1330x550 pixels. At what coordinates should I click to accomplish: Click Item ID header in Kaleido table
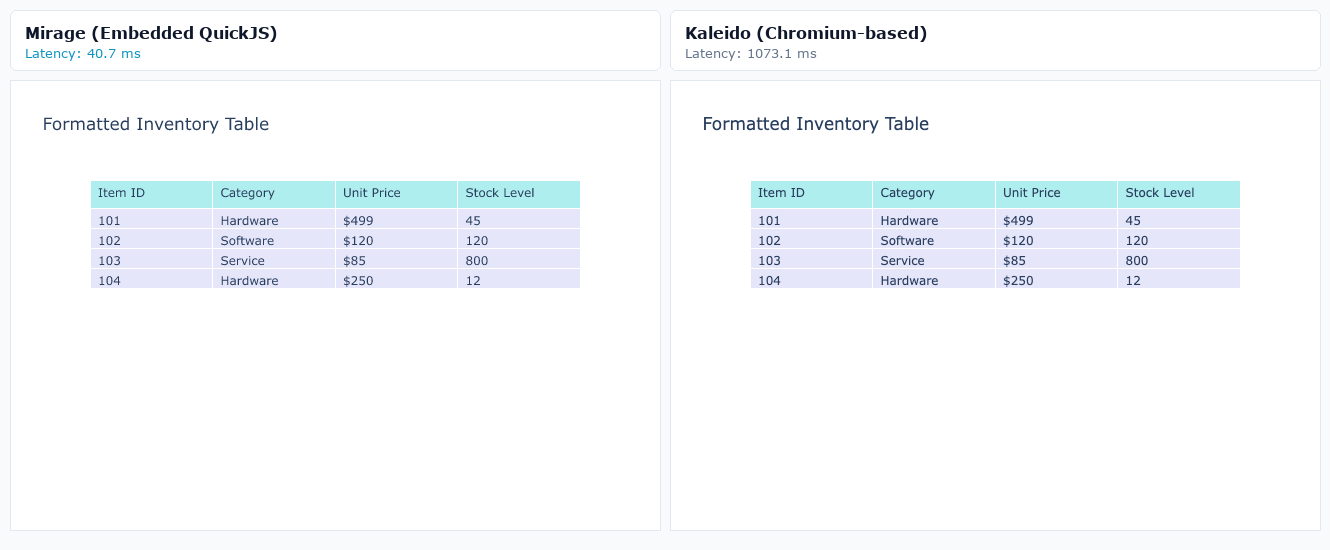811,194
